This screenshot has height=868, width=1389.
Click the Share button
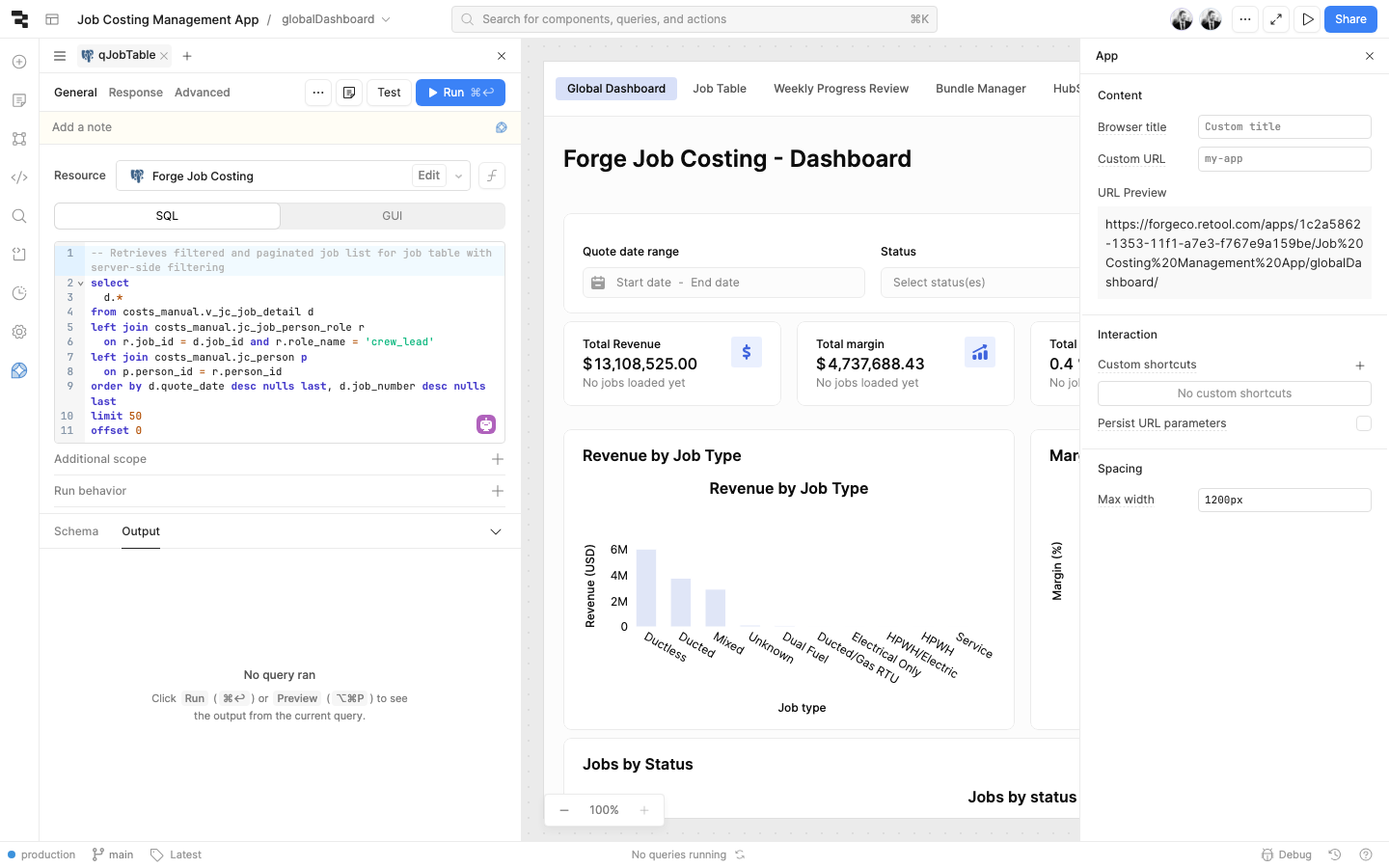coord(1349,19)
